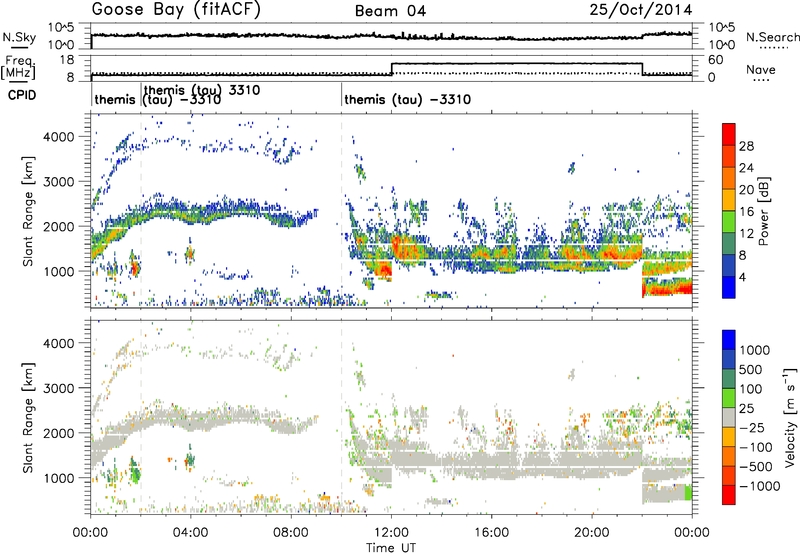This screenshot has width=800, height=554.
Task: Click the '-1000' value on the Velocity color bar
Action: coord(760,486)
